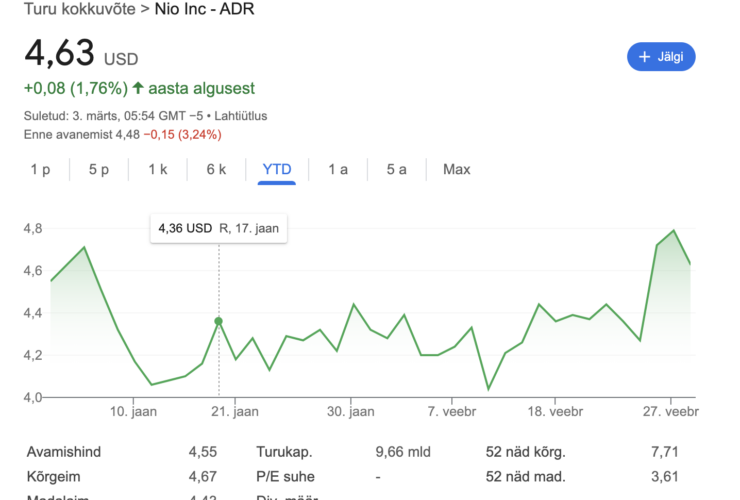
Task: Click the 7. veebr axis label
Action: 452,412
